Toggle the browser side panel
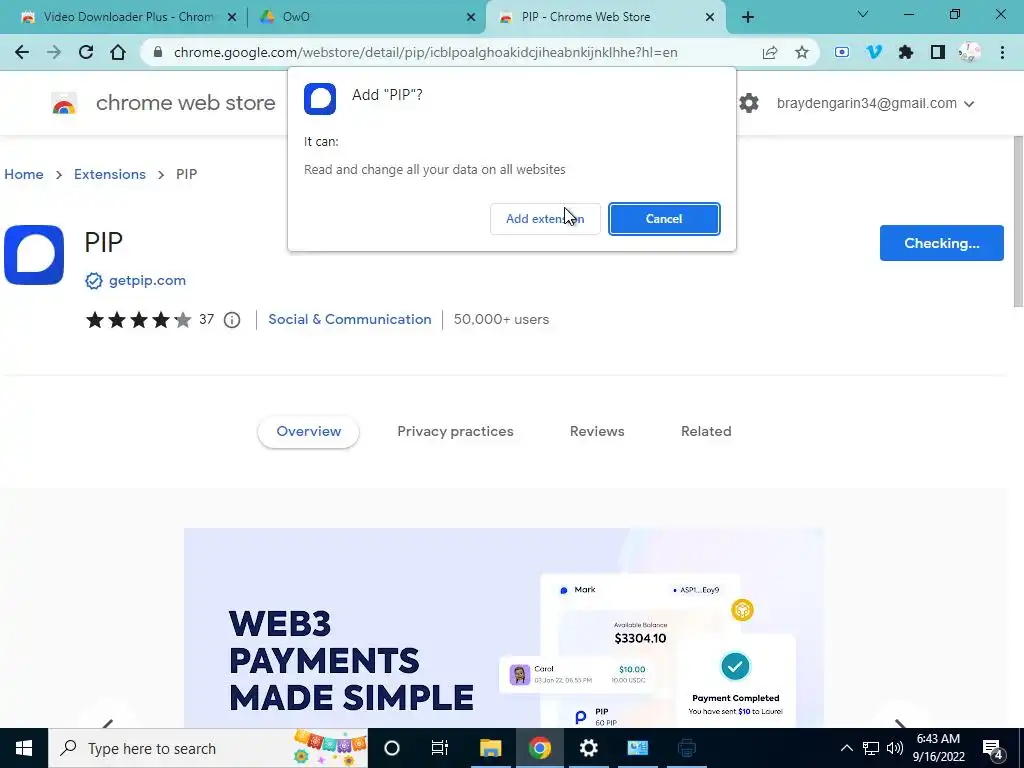Image resolution: width=1024 pixels, height=768 pixels. click(938, 52)
